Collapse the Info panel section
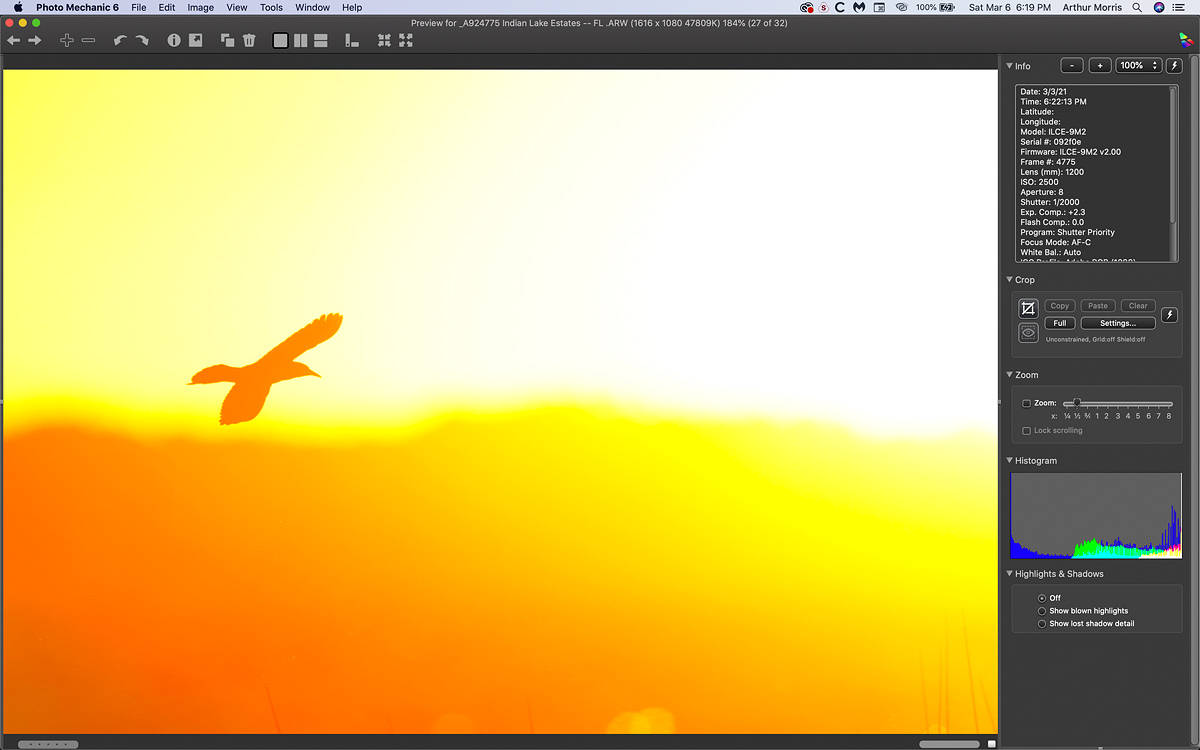The height and width of the screenshot is (750, 1200). (x=1010, y=66)
